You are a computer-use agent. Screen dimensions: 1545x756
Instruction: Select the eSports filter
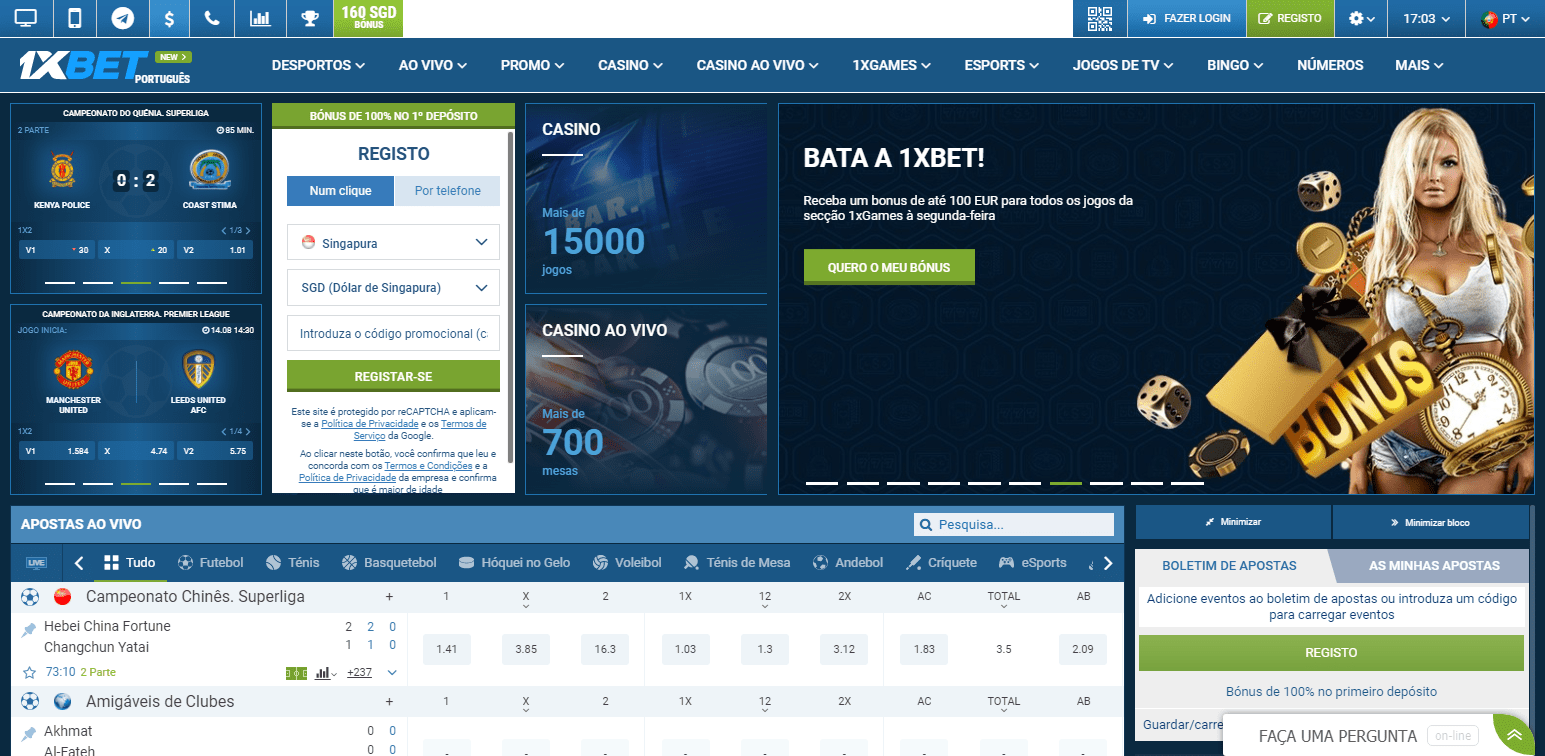(1033, 563)
